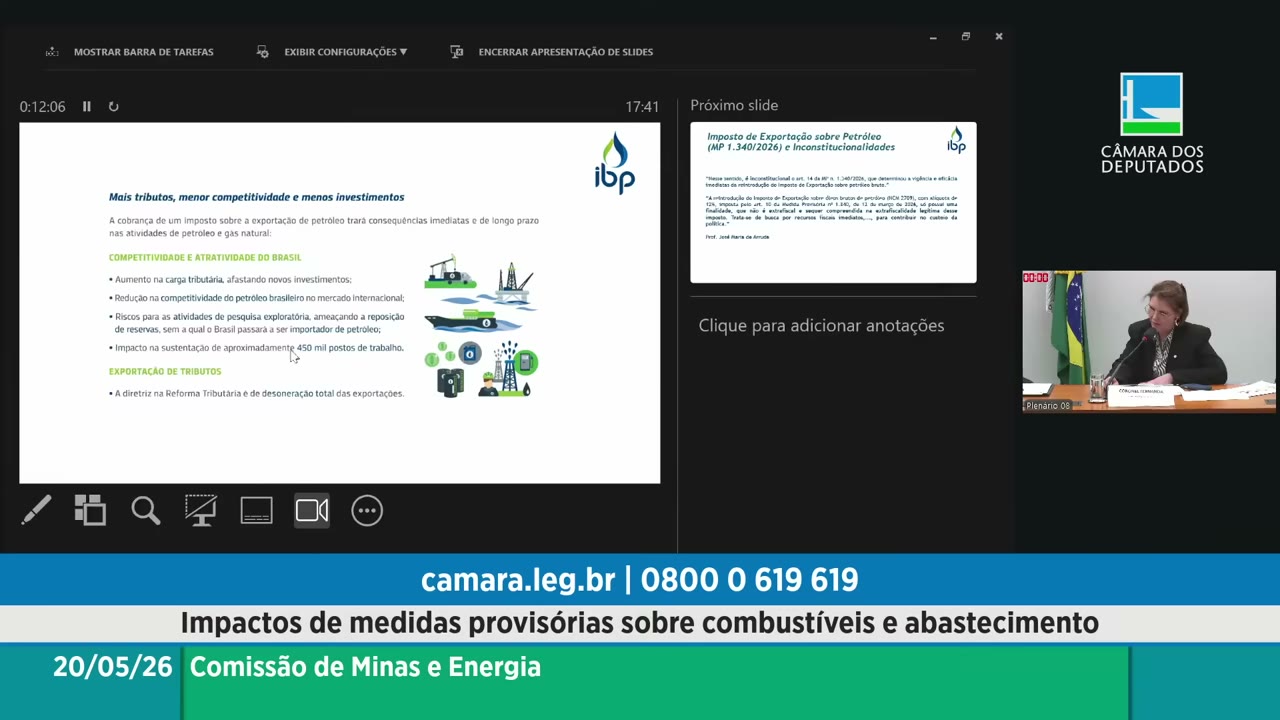Pause the presentation timer
The width and height of the screenshot is (1280, 720).
coord(87,106)
